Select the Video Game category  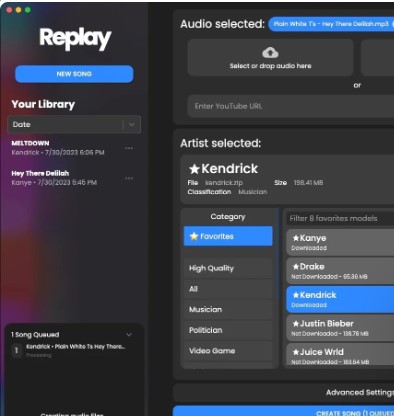[228, 351]
